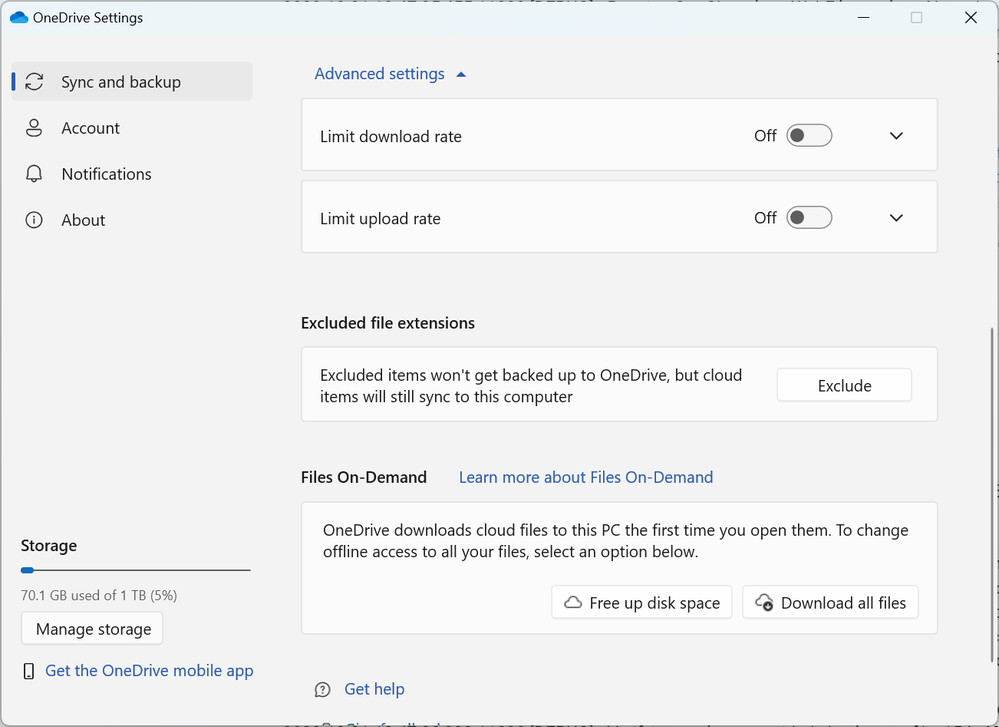
Task: Click the Manage storage button
Action: coord(92,629)
